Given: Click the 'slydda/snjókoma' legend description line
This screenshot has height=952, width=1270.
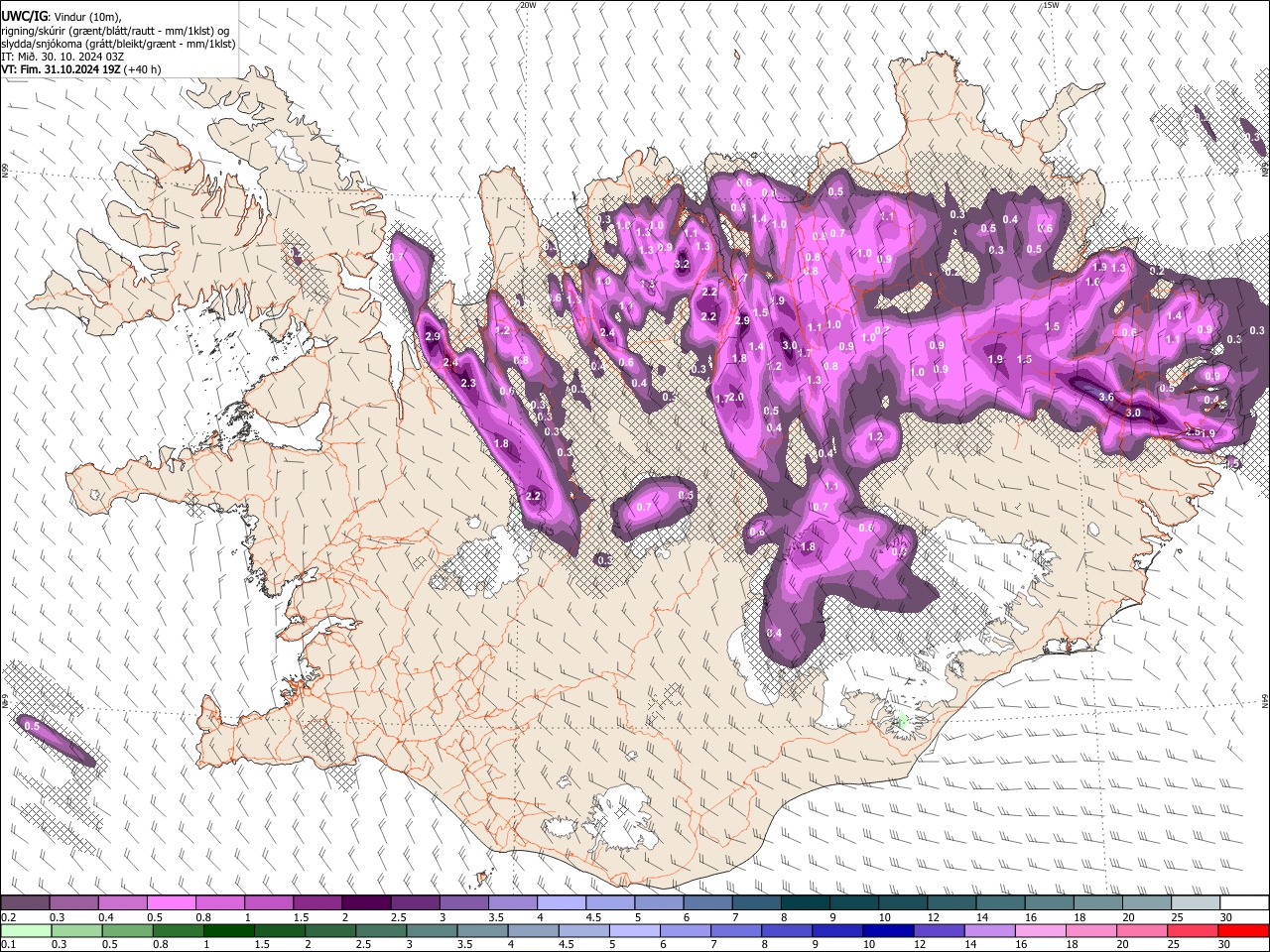Looking at the screenshot, I should point(118,44).
